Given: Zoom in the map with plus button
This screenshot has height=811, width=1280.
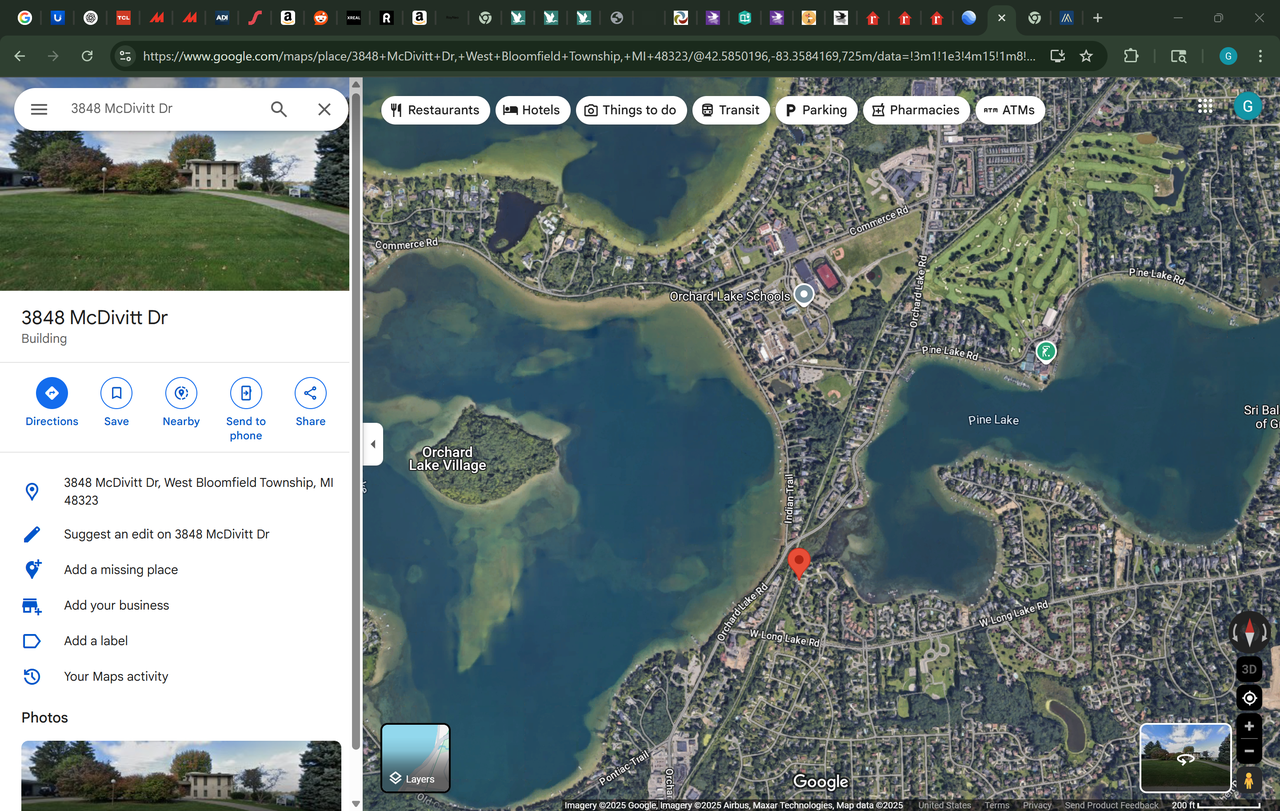Looking at the screenshot, I should (1248, 727).
